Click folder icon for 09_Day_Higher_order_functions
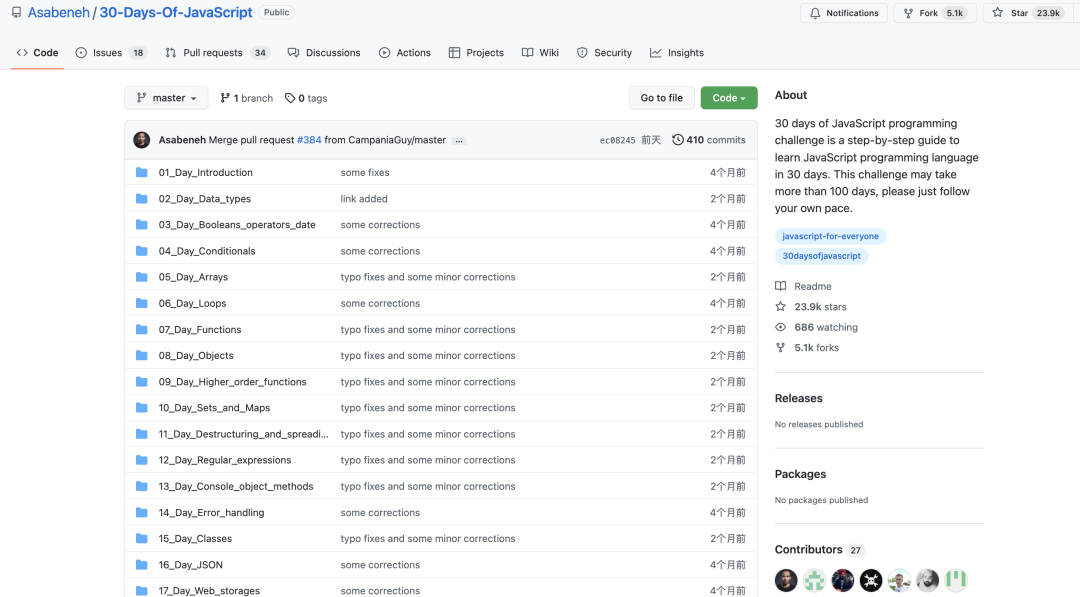Image resolution: width=1080 pixels, height=597 pixels. 142,381
